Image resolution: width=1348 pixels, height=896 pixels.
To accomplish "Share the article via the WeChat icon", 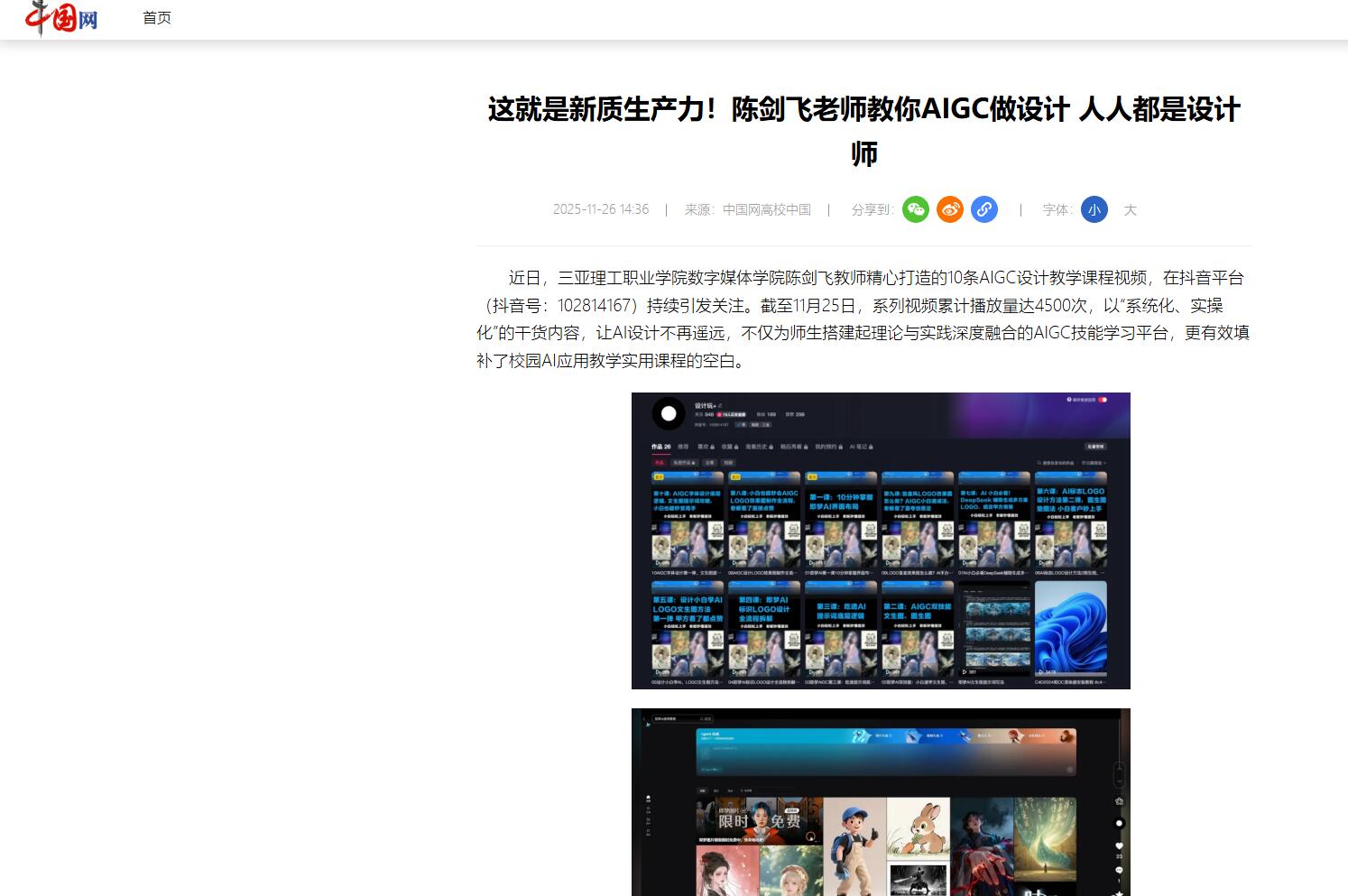I will tap(917, 209).
